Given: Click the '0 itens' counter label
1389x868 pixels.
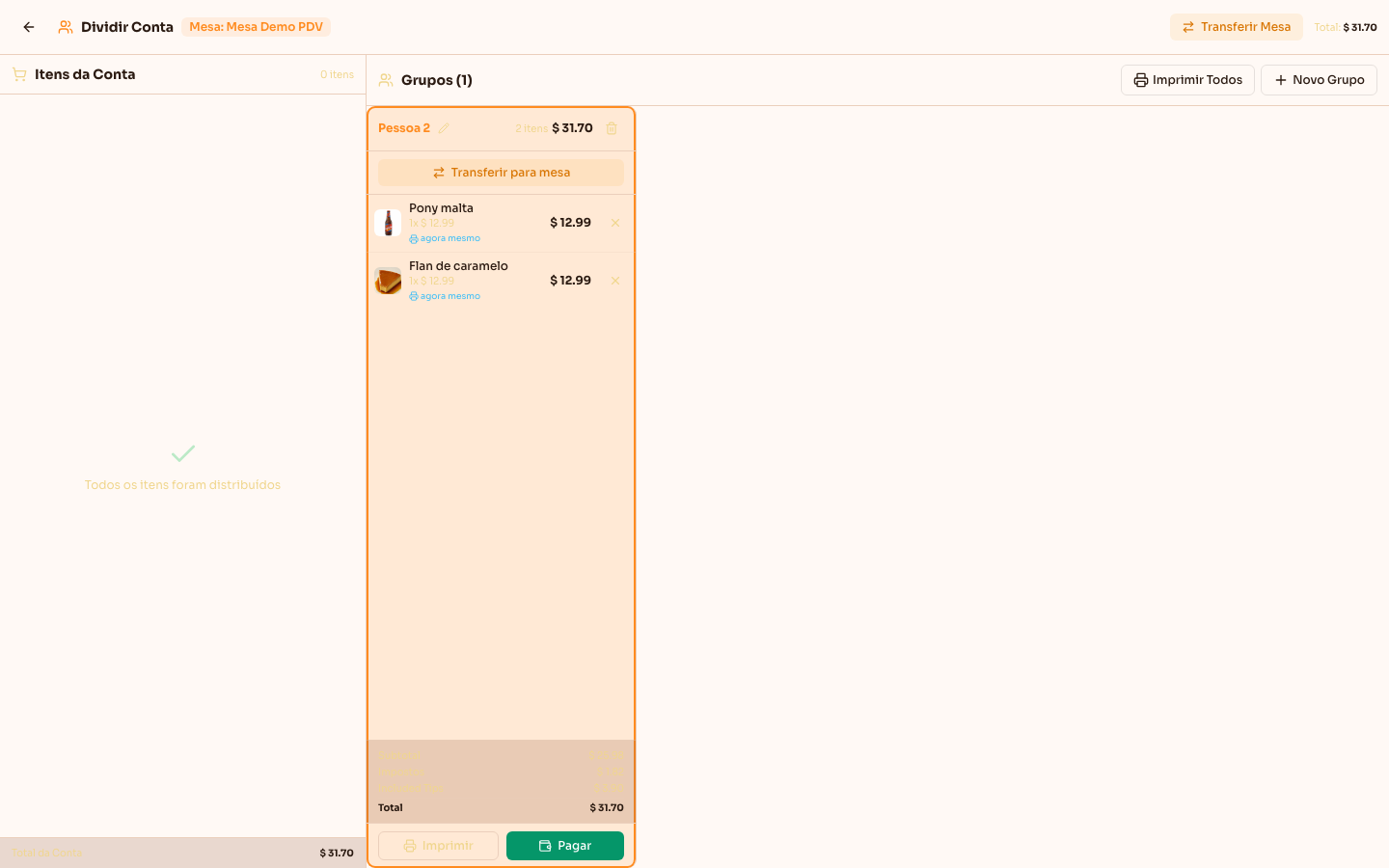Looking at the screenshot, I should click(x=337, y=74).
